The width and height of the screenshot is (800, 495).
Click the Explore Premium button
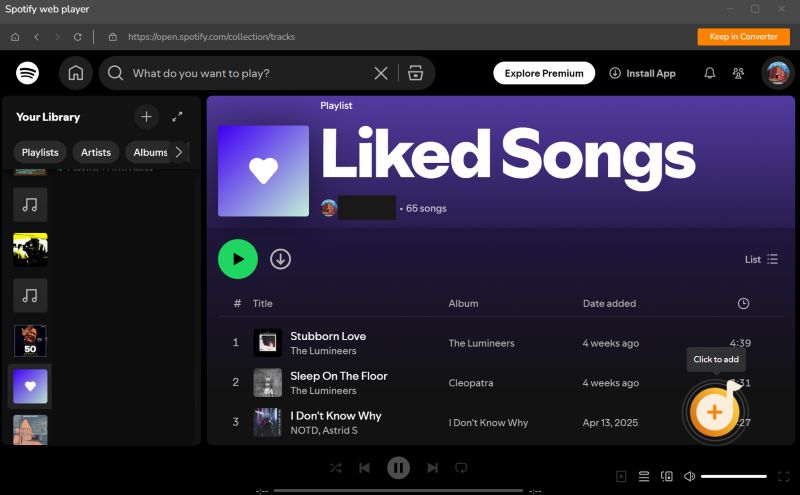pos(543,73)
